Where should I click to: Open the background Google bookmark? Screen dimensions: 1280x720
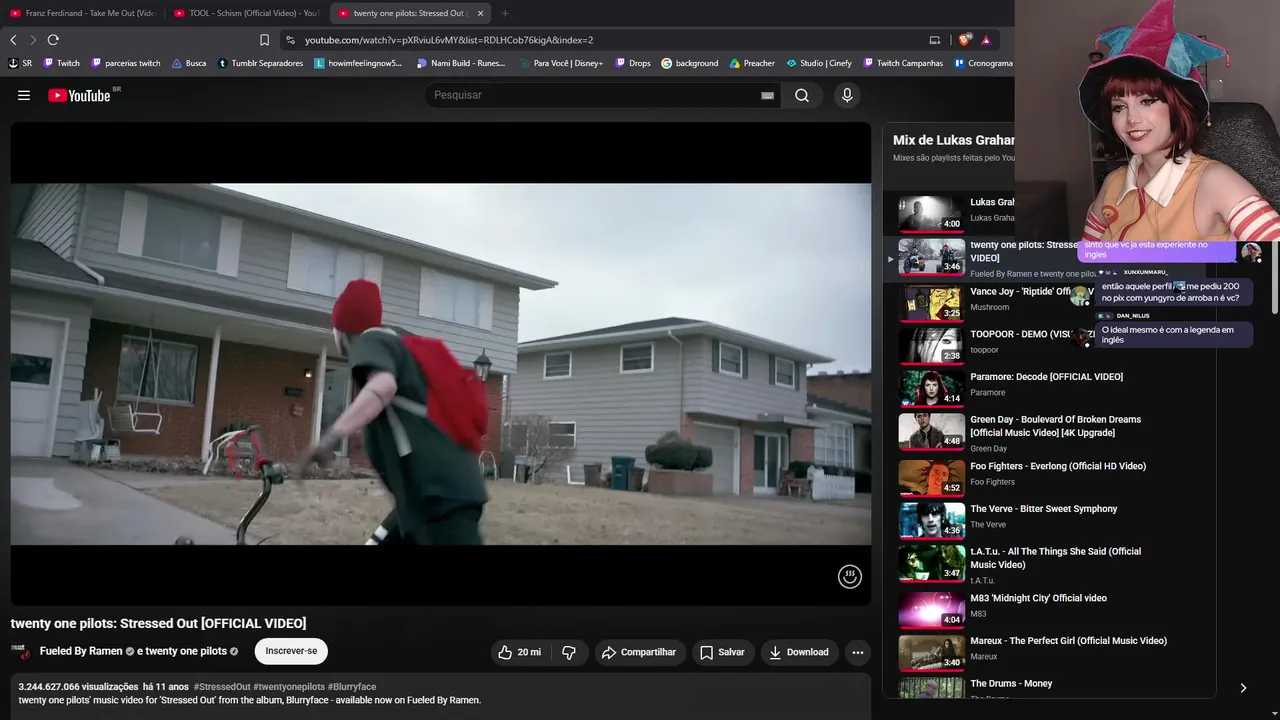(690, 63)
